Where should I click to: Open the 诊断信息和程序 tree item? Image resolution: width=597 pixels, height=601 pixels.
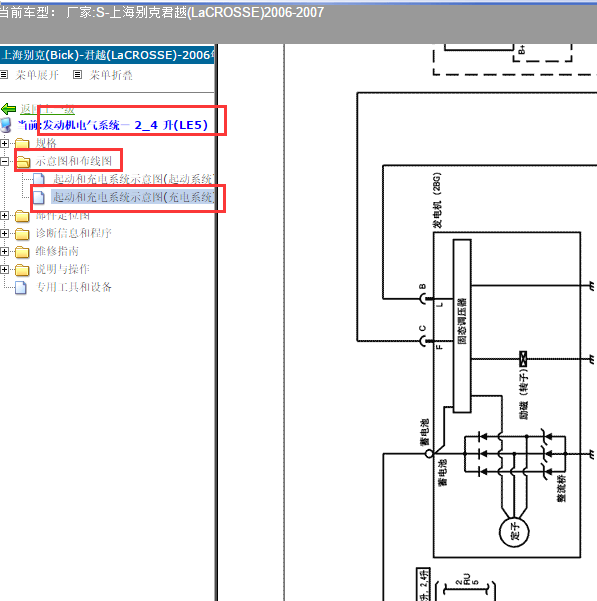pyautogui.click(x=74, y=233)
